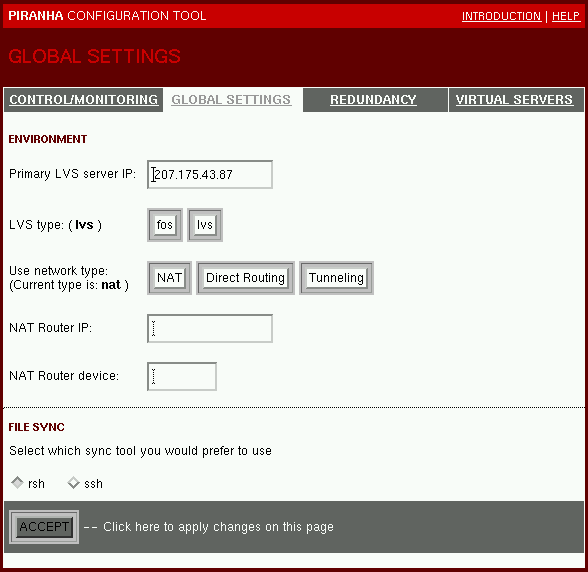Open the HELP link
Viewport: 588px width, 572px height.
click(x=566, y=16)
